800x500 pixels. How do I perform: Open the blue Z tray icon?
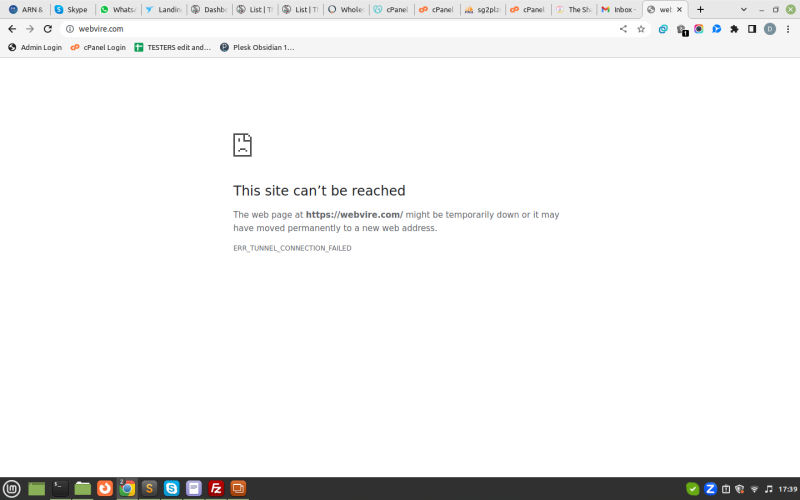coord(710,489)
